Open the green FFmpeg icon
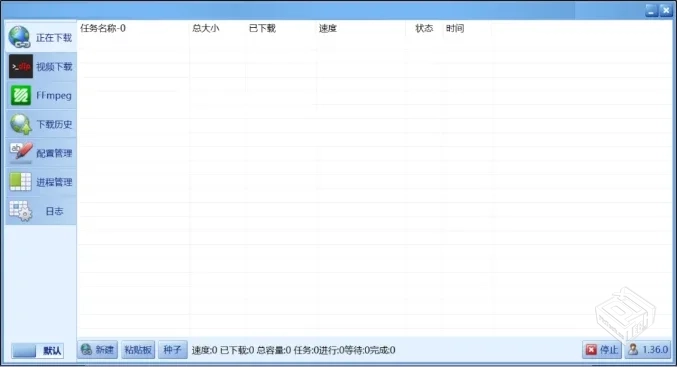 point(20,95)
